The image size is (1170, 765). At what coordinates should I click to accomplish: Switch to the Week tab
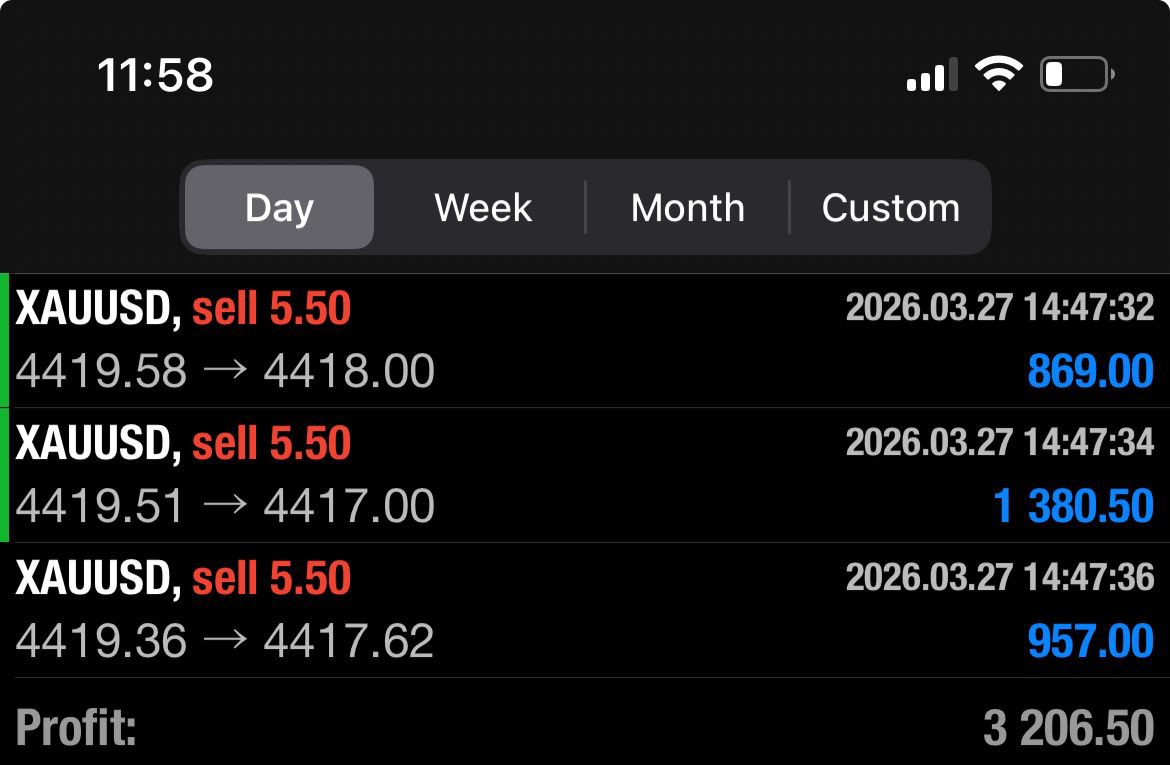point(483,208)
